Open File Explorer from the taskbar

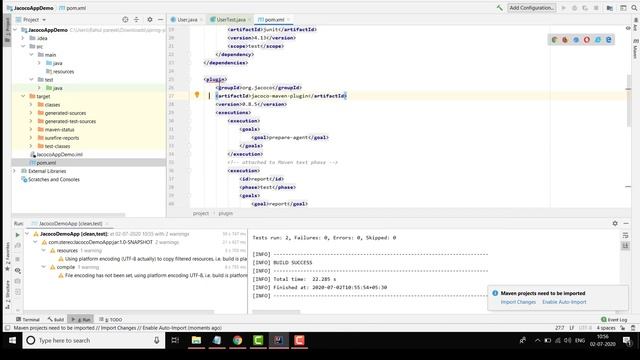(x=196, y=340)
